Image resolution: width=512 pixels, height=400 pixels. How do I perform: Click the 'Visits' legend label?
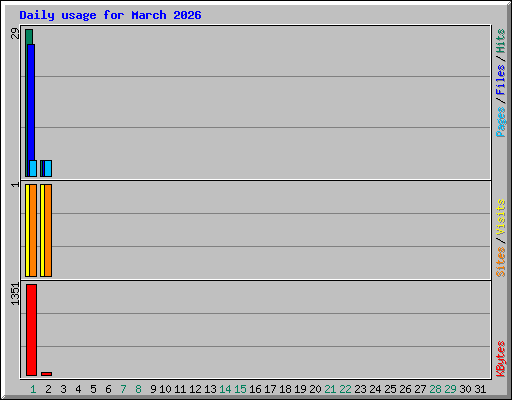click(x=500, y=218)
